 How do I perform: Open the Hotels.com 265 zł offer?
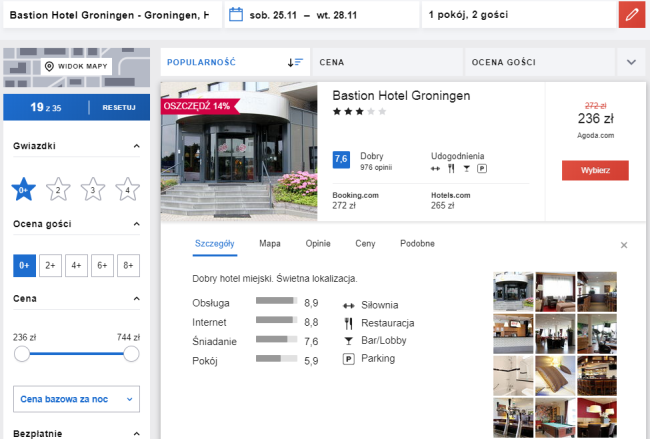(451, 200)
